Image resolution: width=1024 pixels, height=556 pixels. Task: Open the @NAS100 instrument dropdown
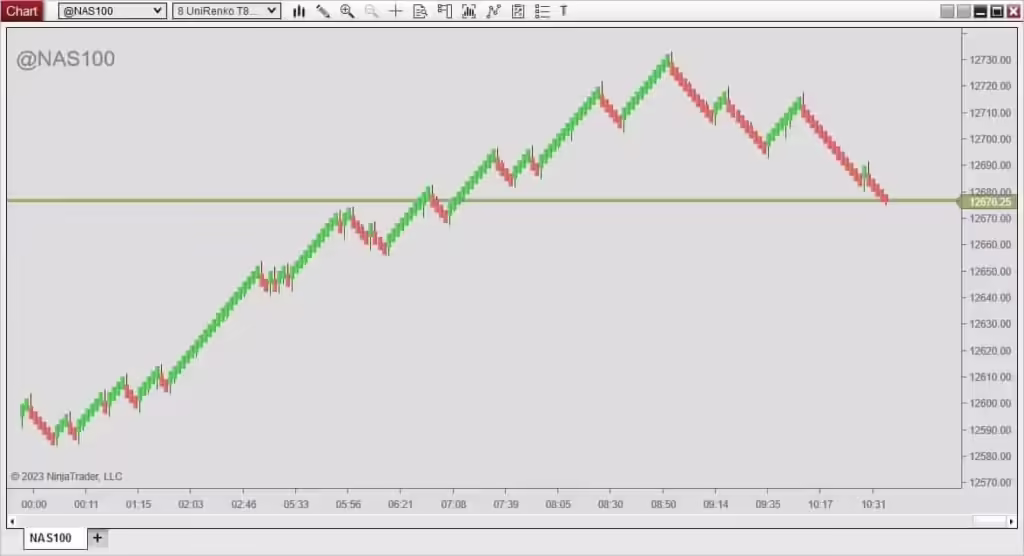point(111,11)
